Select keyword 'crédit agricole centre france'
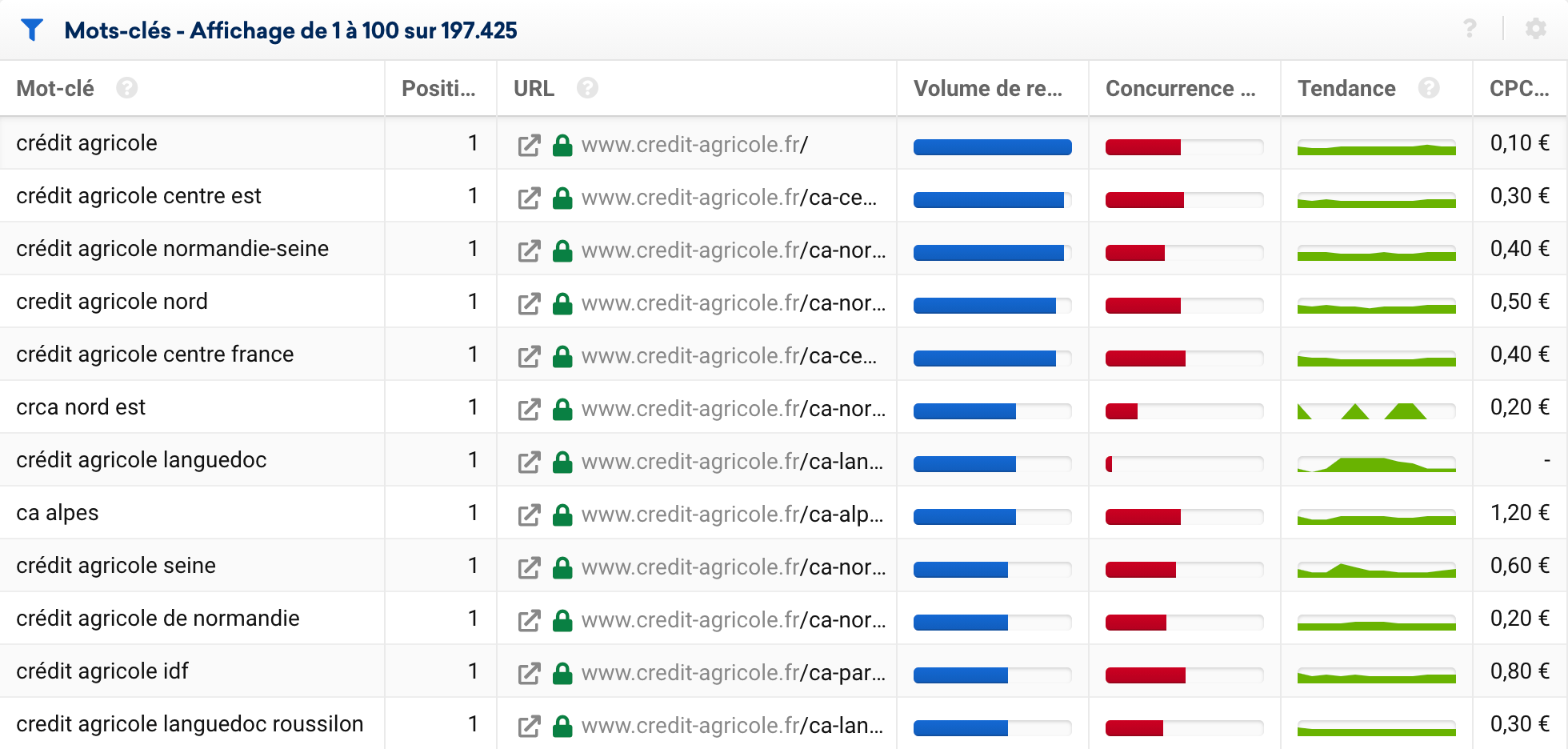1568x749 pixels. pyautogui.click(x=155, y=354)
